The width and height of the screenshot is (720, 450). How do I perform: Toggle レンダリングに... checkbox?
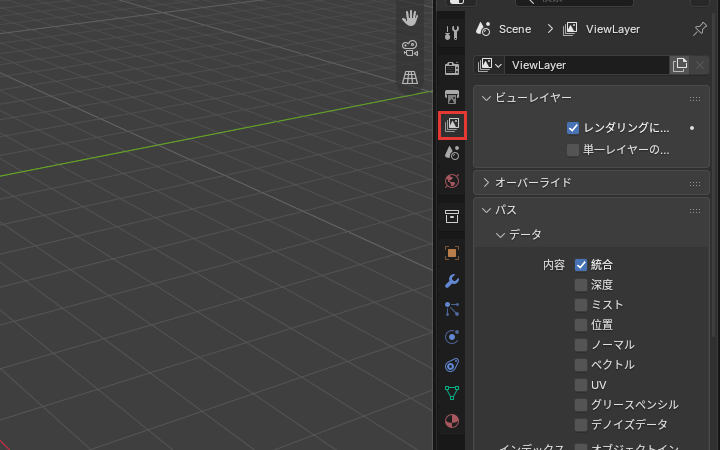point(573,128)
